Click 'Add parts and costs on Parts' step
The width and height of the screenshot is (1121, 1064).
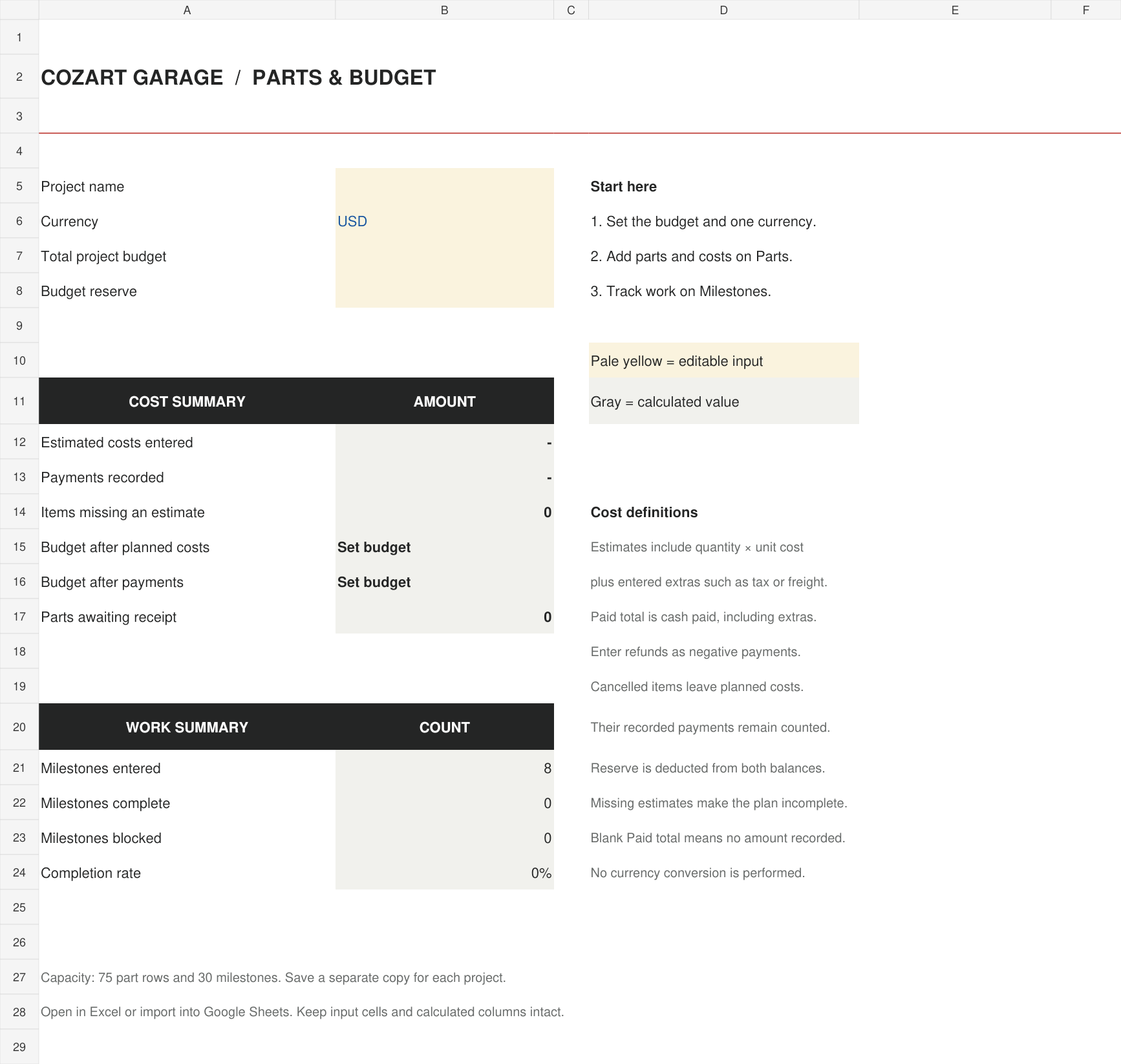point(691,256)
